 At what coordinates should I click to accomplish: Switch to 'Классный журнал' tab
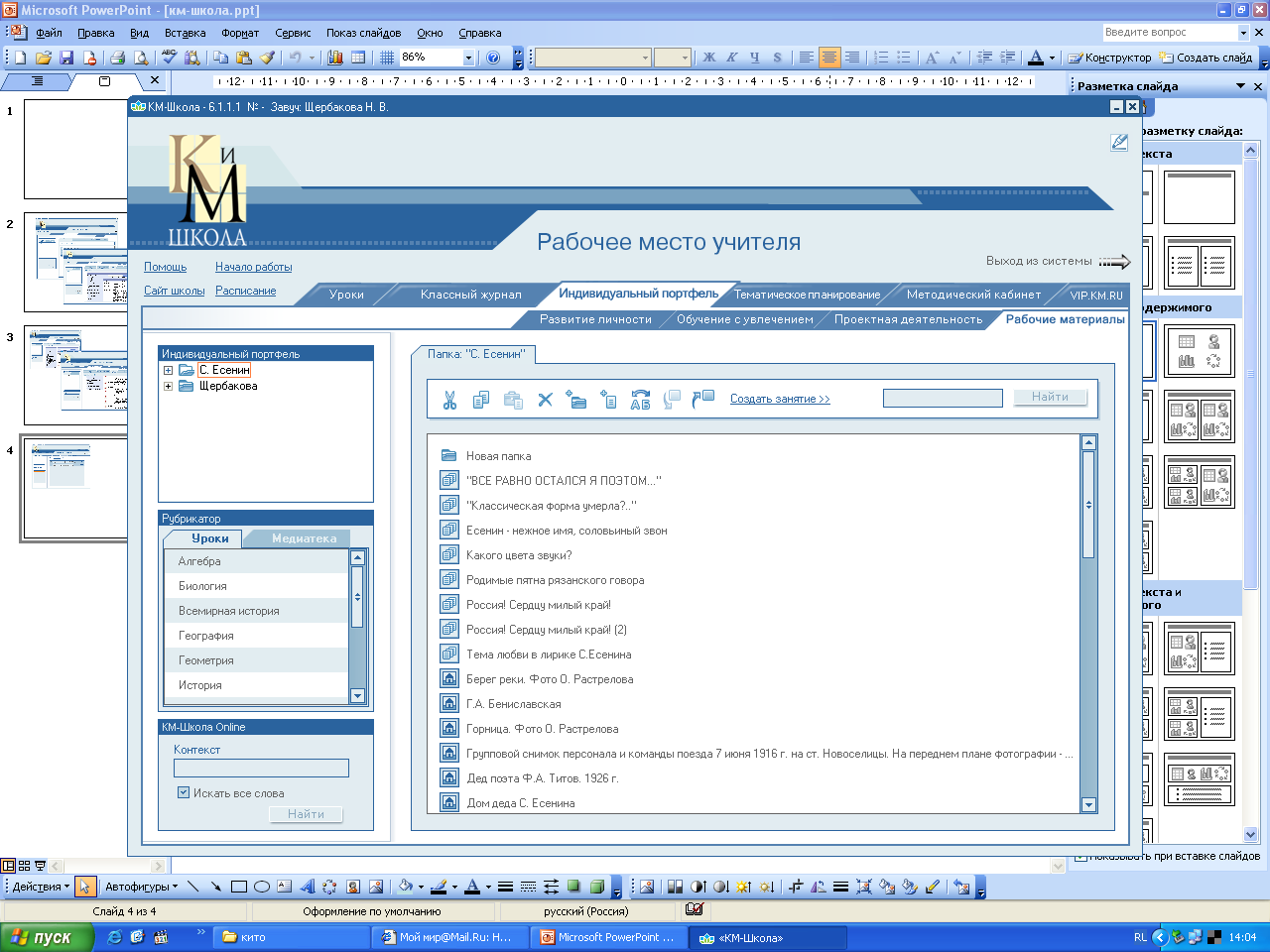470,295
